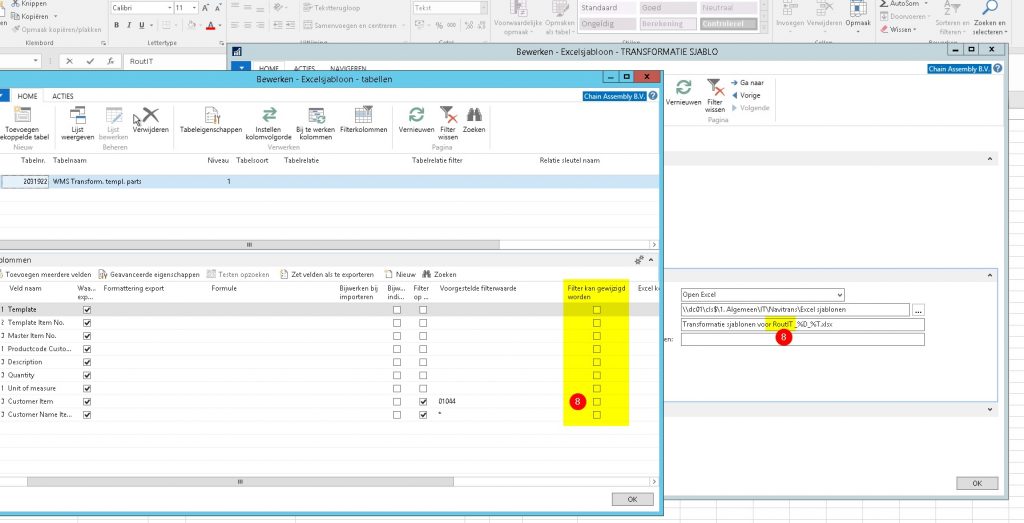Click the Excel sjablonen path field
The image size is (1024, 523).
(795, 309)
